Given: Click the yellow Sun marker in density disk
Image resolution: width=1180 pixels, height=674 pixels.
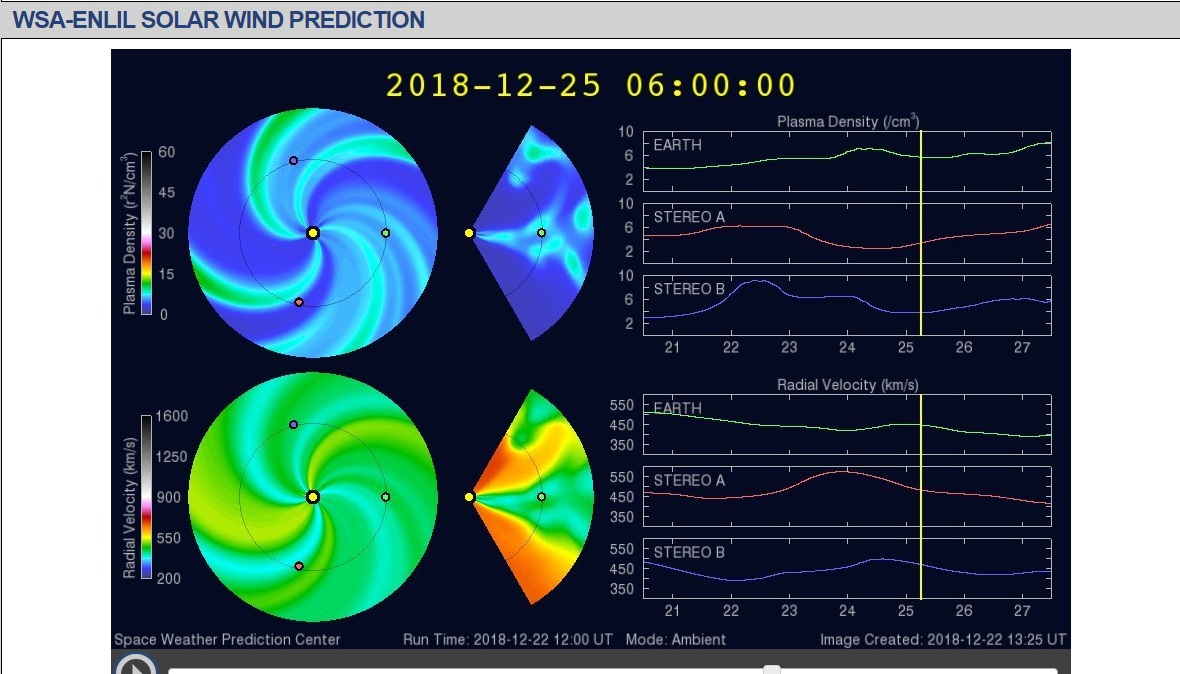Looking at the screenshot, I should [313, 233].
